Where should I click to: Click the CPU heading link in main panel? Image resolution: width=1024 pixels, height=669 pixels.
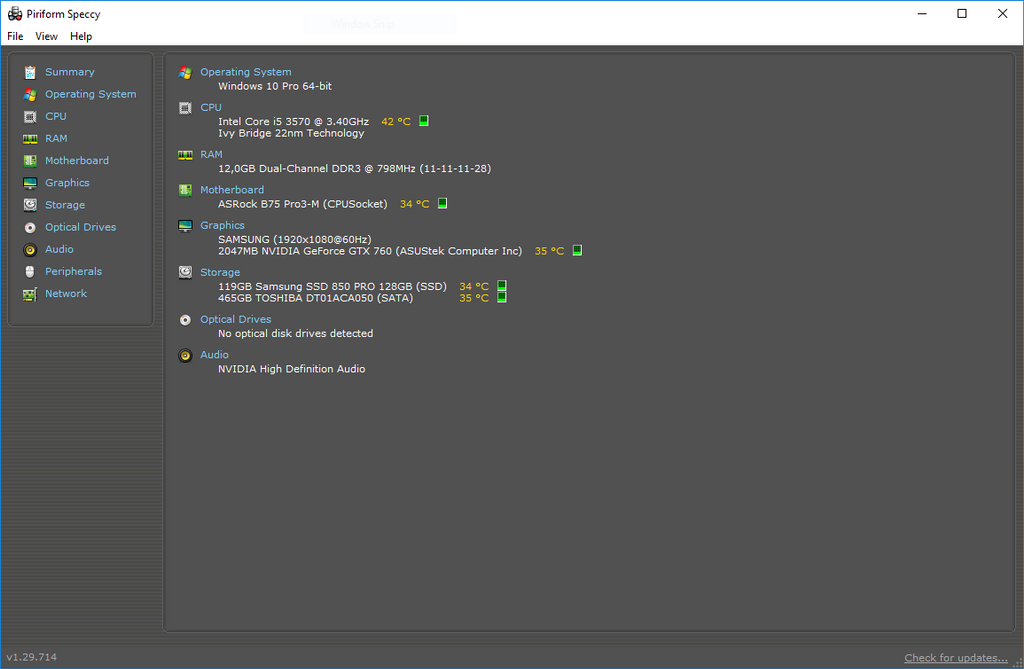tap(211, 107)
